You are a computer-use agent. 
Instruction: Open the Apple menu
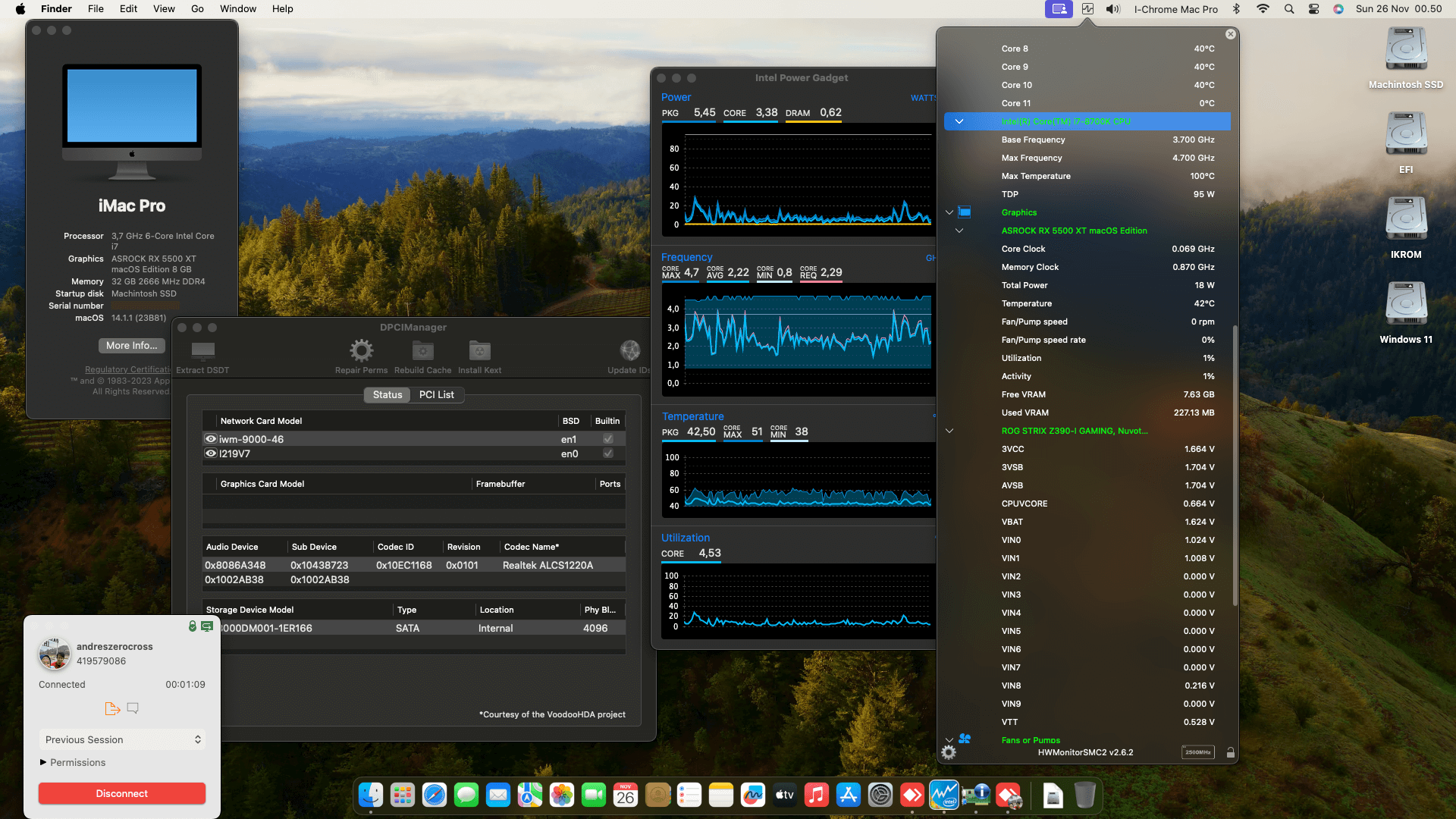(20, 9)
